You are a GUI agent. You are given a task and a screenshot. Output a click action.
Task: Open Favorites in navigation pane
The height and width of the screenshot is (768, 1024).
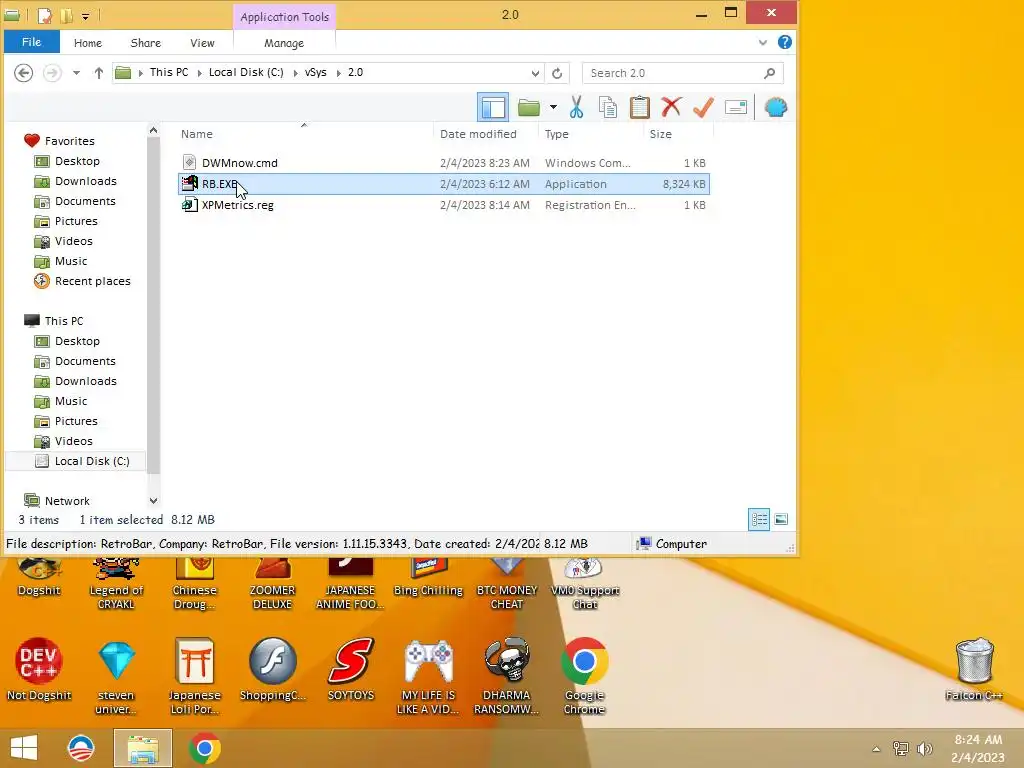tap(69, 141)
